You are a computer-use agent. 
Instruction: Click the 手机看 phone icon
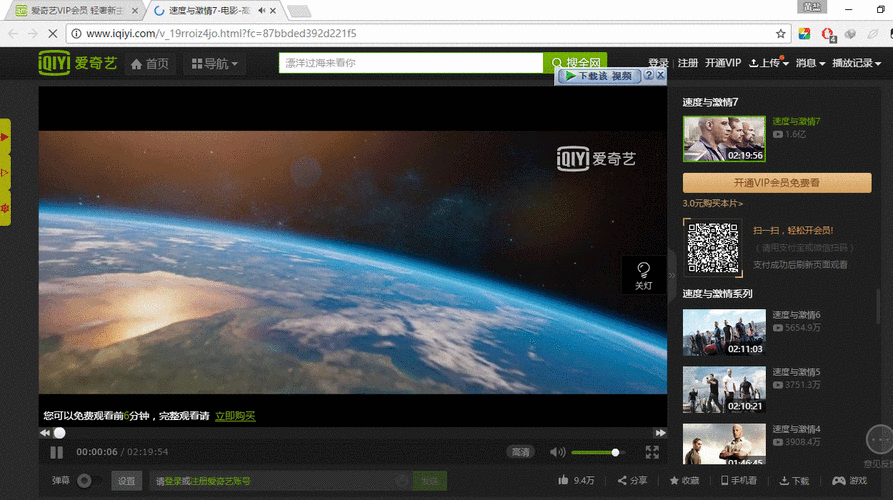(724, 481)
